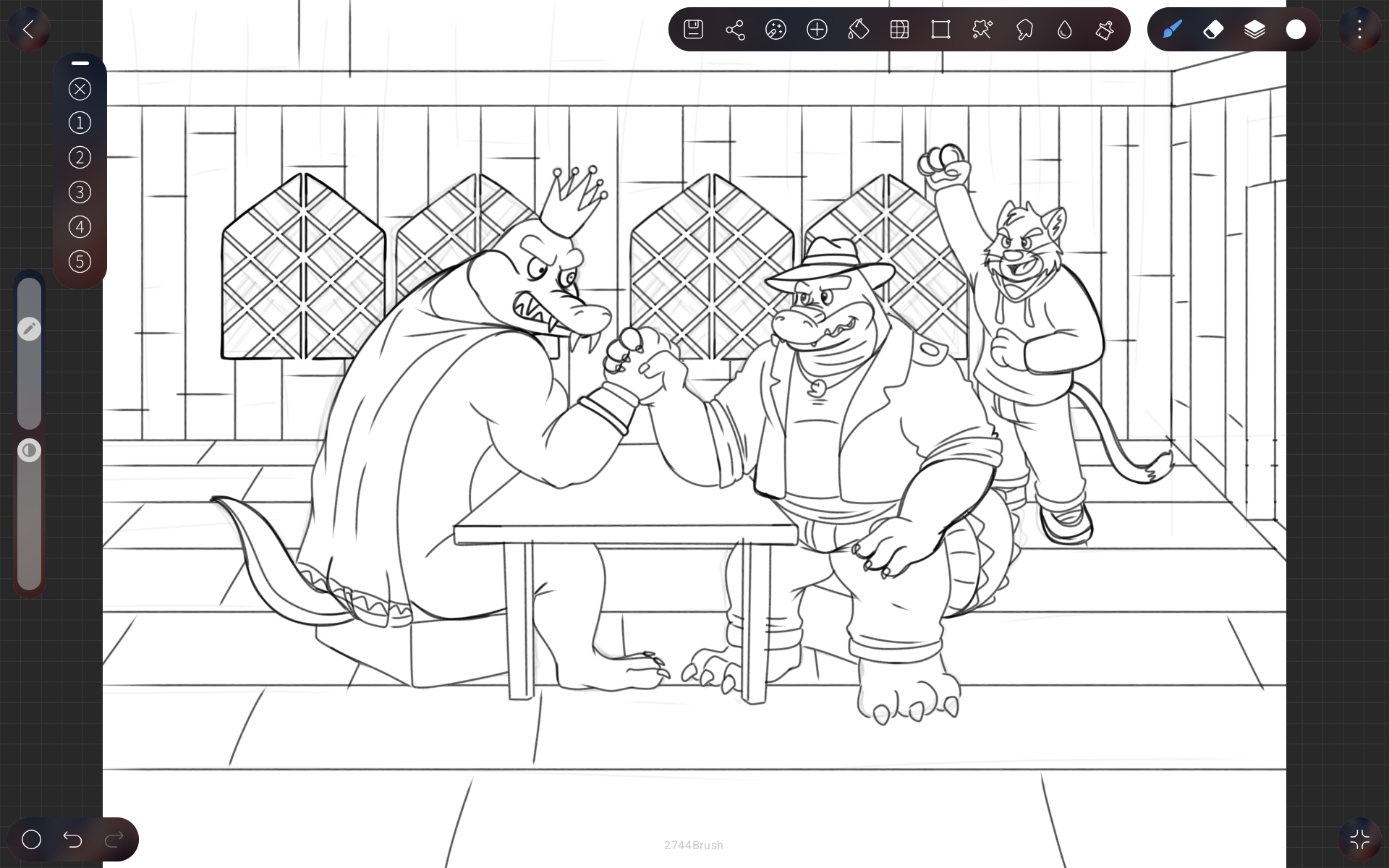Open the white color swatch

tap(1296, 30)
